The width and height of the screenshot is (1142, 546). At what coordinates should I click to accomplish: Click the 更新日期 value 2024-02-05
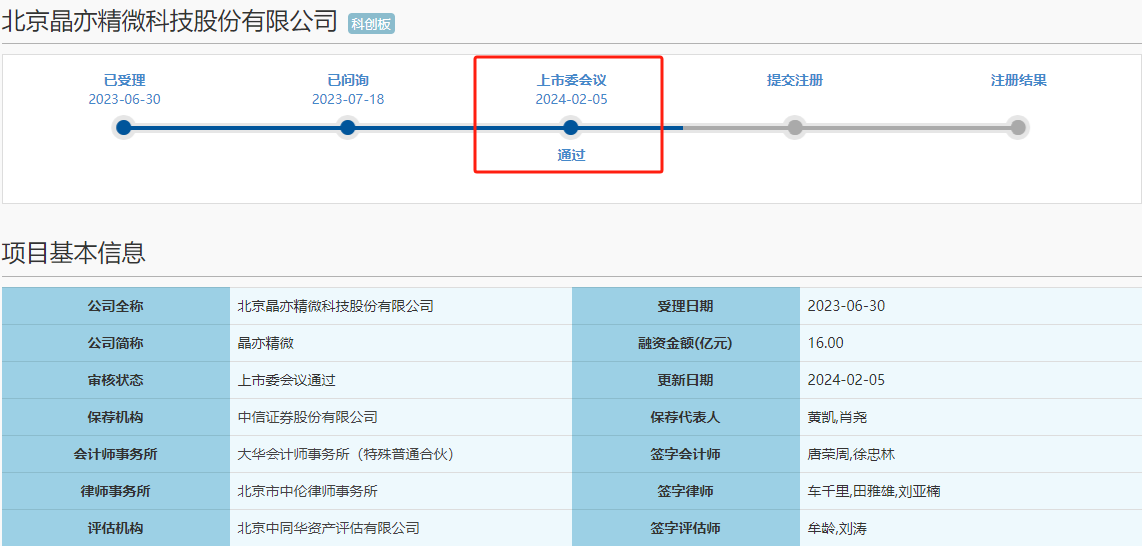pos(846,380)
